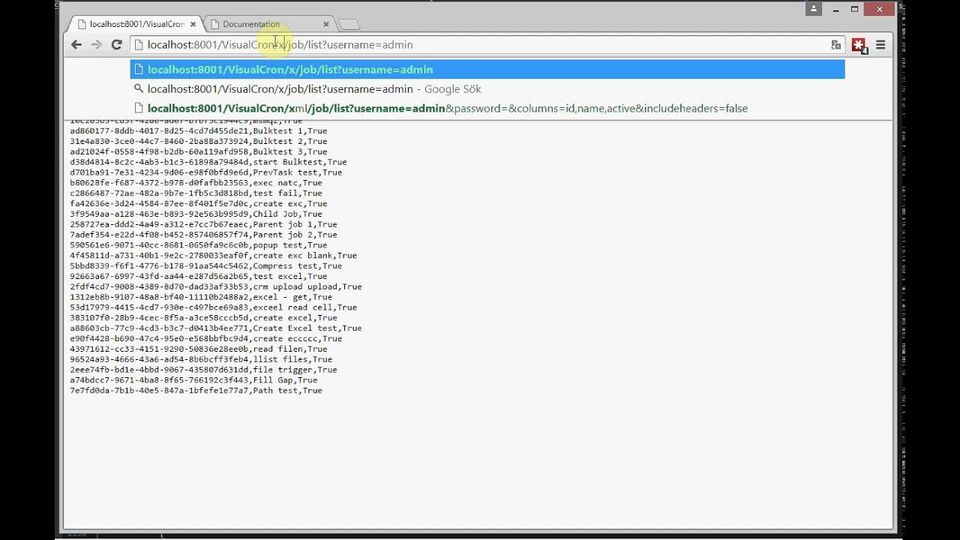Close the Documentation tab
Screen dimensions: 960x540
tap(326, 24)
